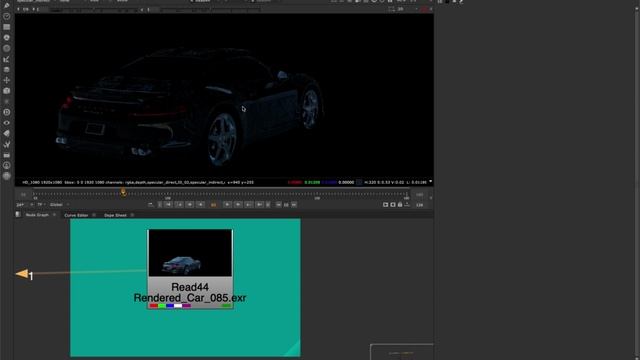
Task: Close the Node Graph tab
Action: tap(54, 215)
